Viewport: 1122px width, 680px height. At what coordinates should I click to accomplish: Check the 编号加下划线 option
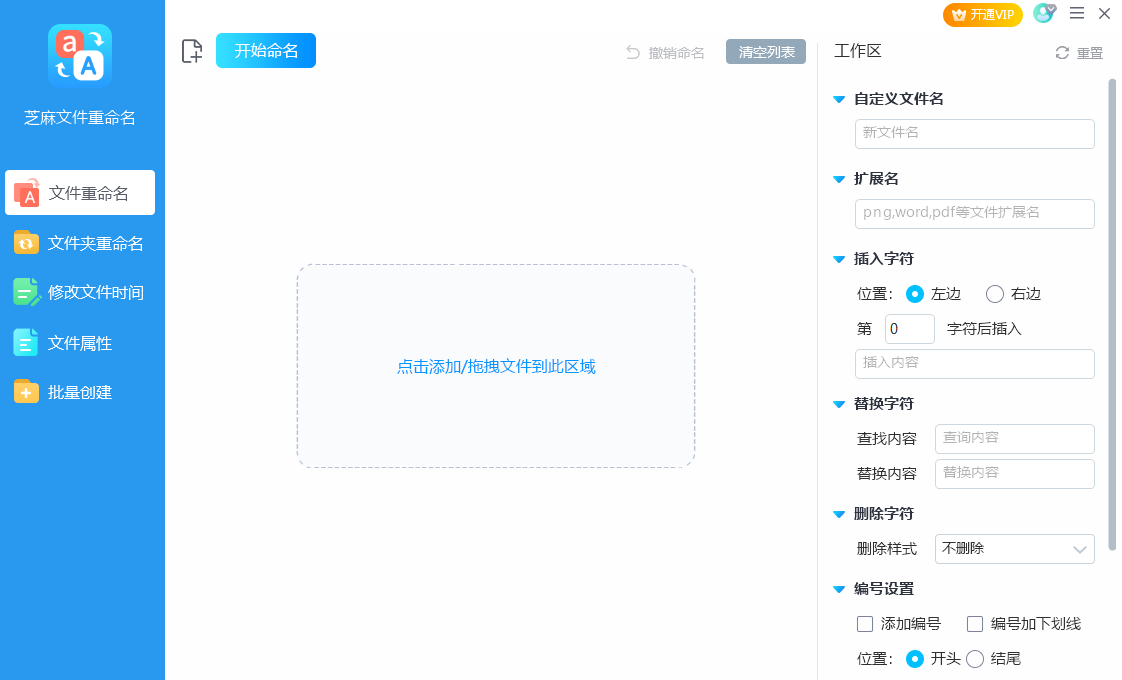pyautogui.click(x=975, y=624)
